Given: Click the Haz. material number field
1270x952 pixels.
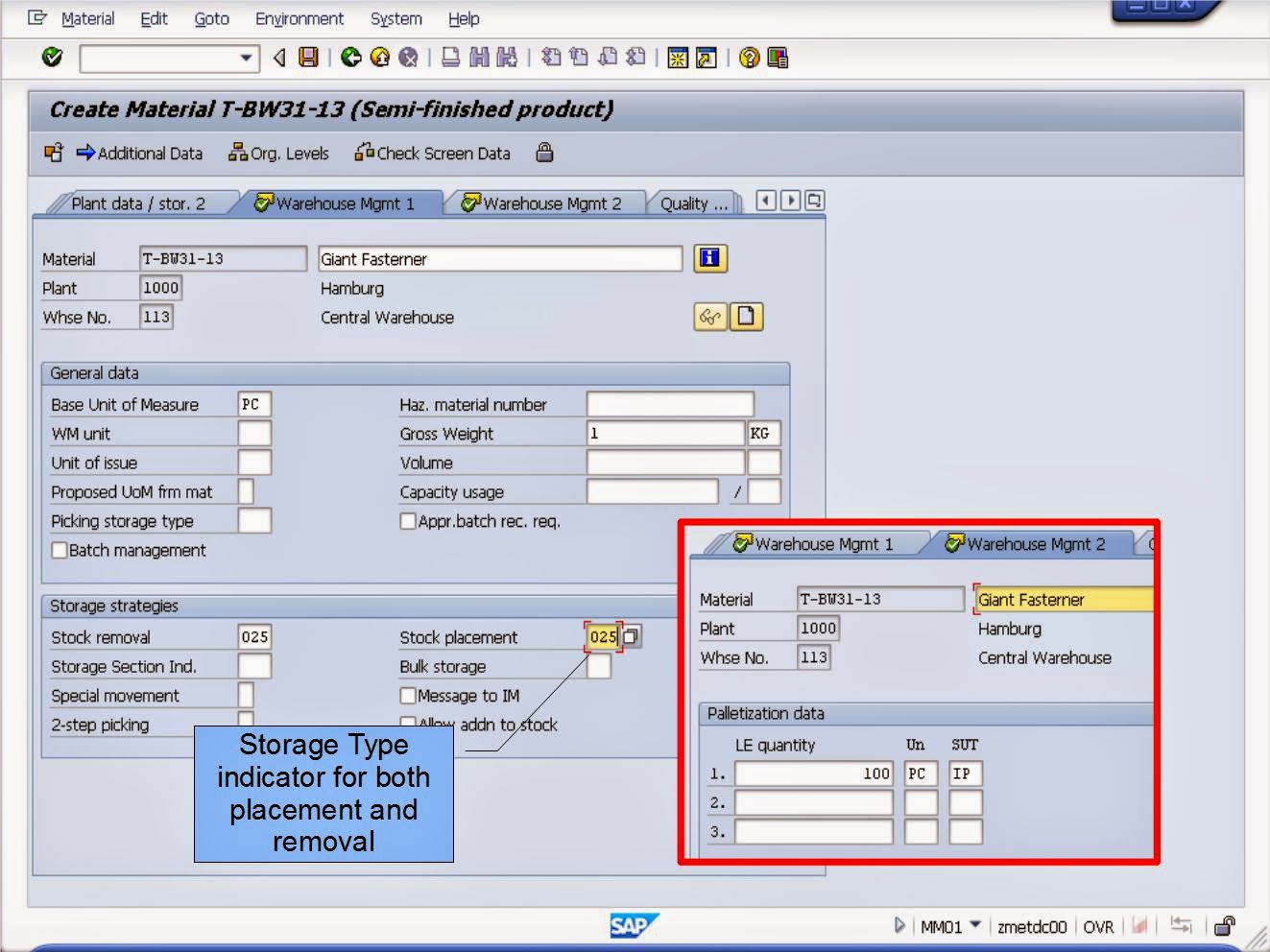Looking at the screenshot, I should click(670, 404).
